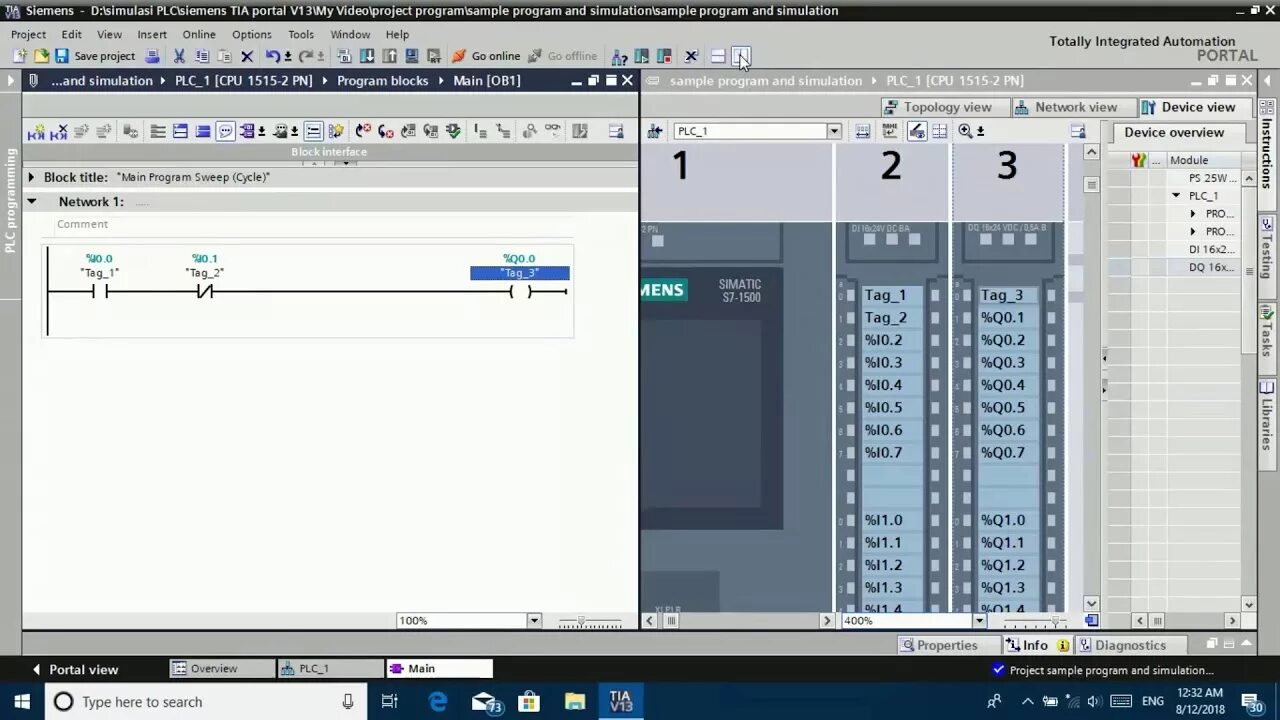Image resolution: width=1280 pixels, height=720 pixels.
Task: Click the Tag_1 normally open contact
Action: [x=100, y=292]
